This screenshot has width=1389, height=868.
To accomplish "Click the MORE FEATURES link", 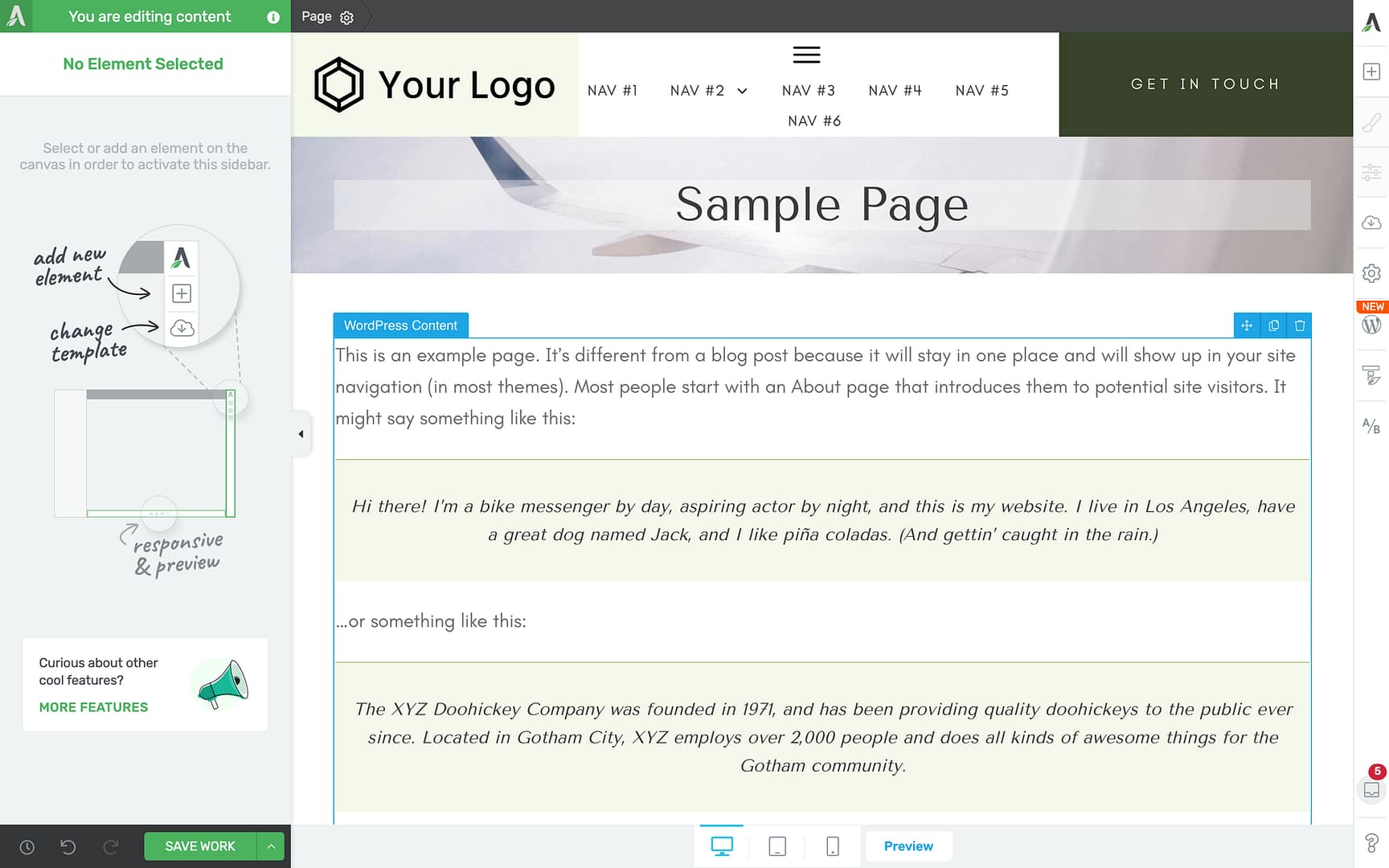I will [93, 707].
